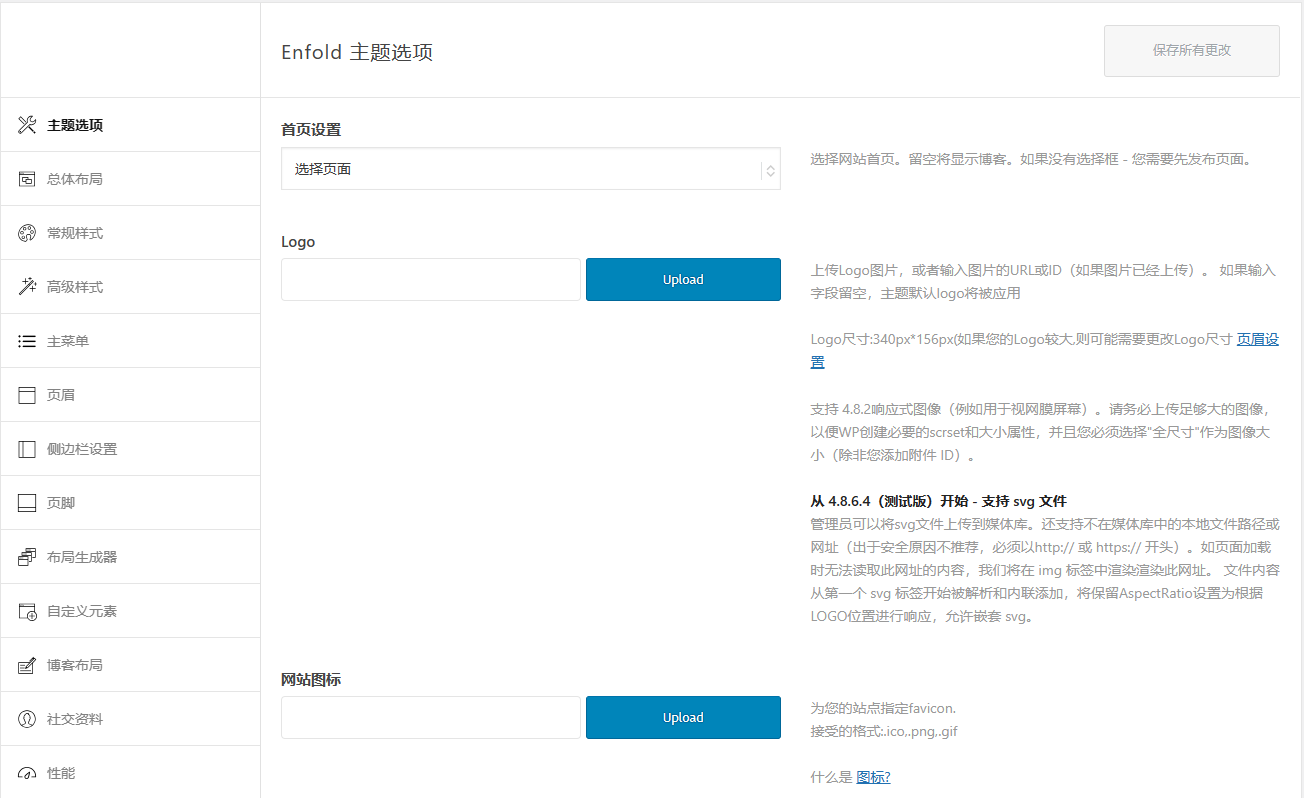Click the Logo field label
The height and width of the screenshot is (798, 1304).
click(298, 242)
